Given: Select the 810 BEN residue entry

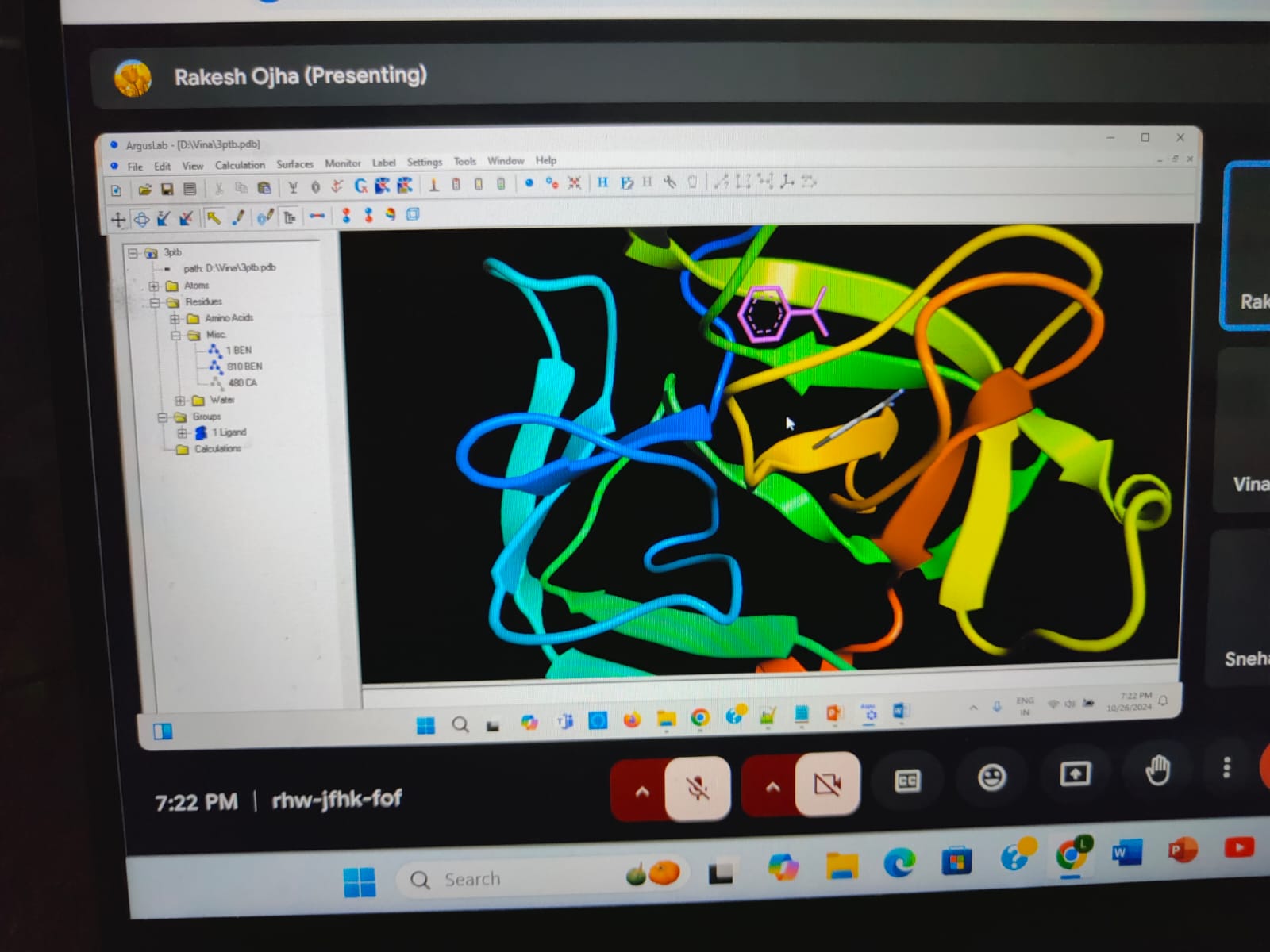Looking at the screenshot, I should 244,367.
